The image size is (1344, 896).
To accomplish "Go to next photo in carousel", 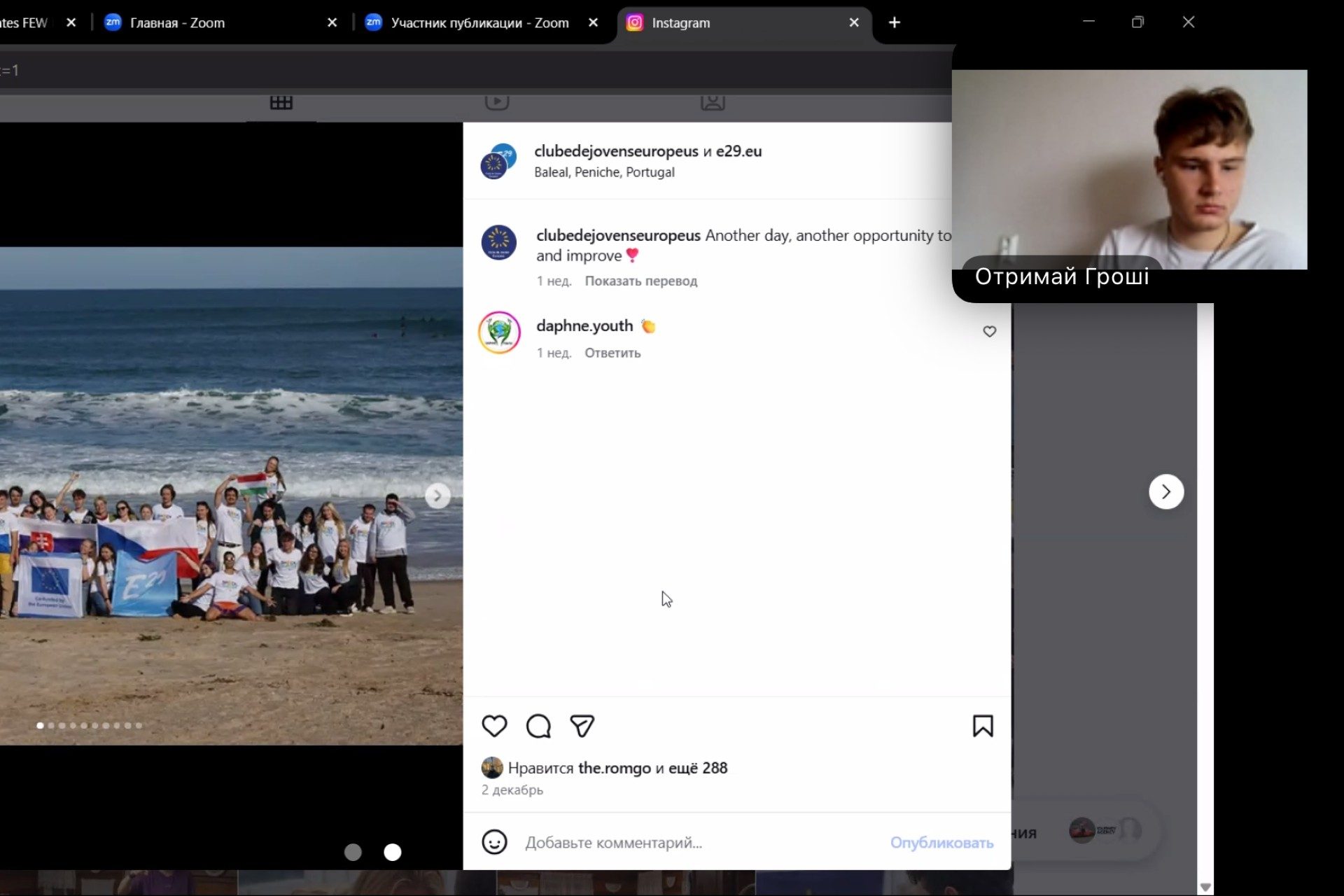I will [x=437, y=496].
